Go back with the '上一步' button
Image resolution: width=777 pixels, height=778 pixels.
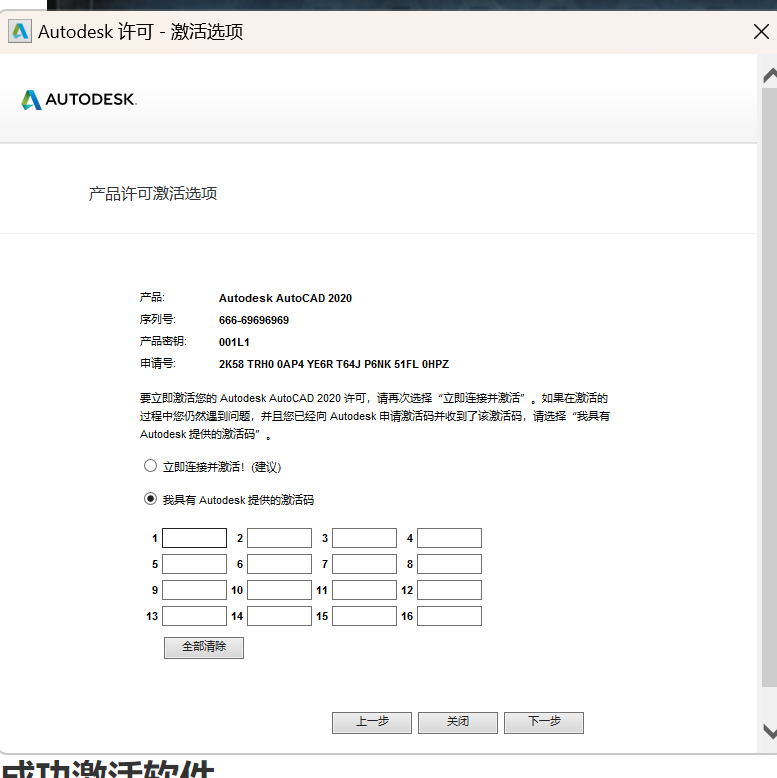372,722
